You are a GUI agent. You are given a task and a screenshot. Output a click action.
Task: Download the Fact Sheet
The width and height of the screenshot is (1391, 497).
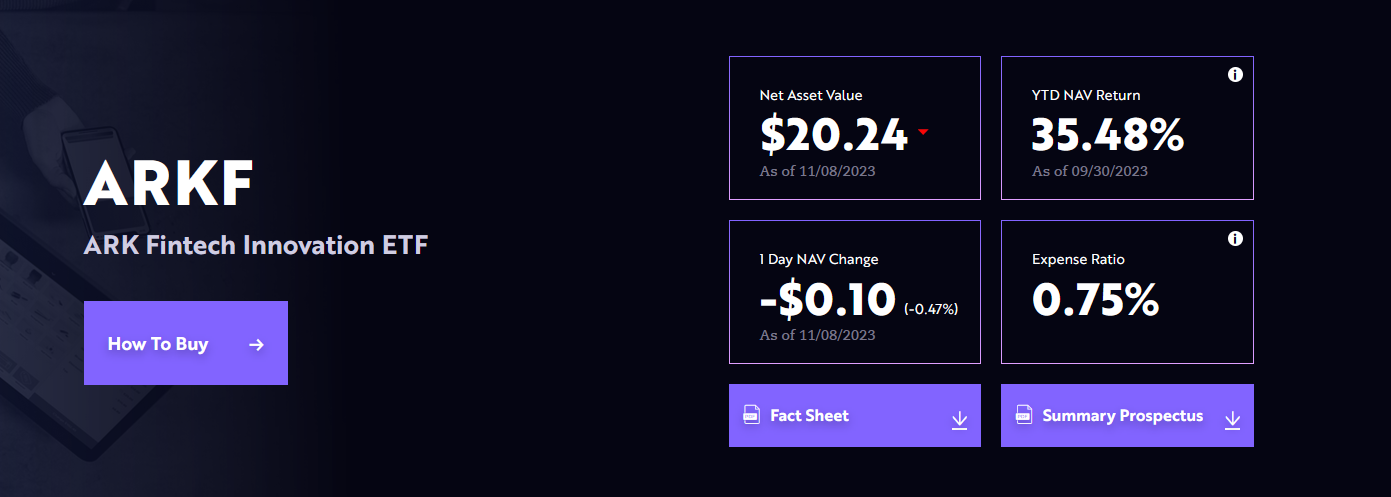pyautogui.click(x=855, y=415)
